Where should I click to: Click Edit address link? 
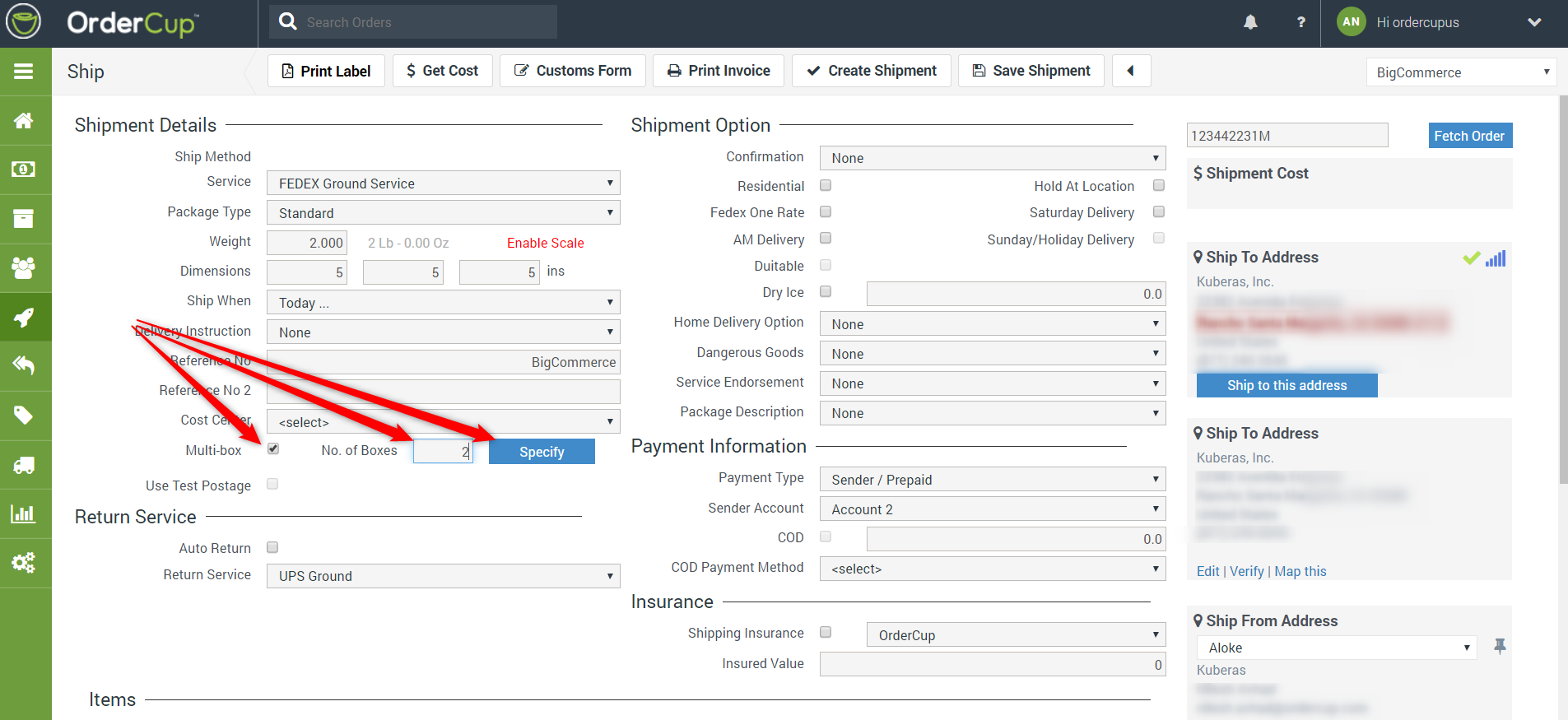[1208, 571]
